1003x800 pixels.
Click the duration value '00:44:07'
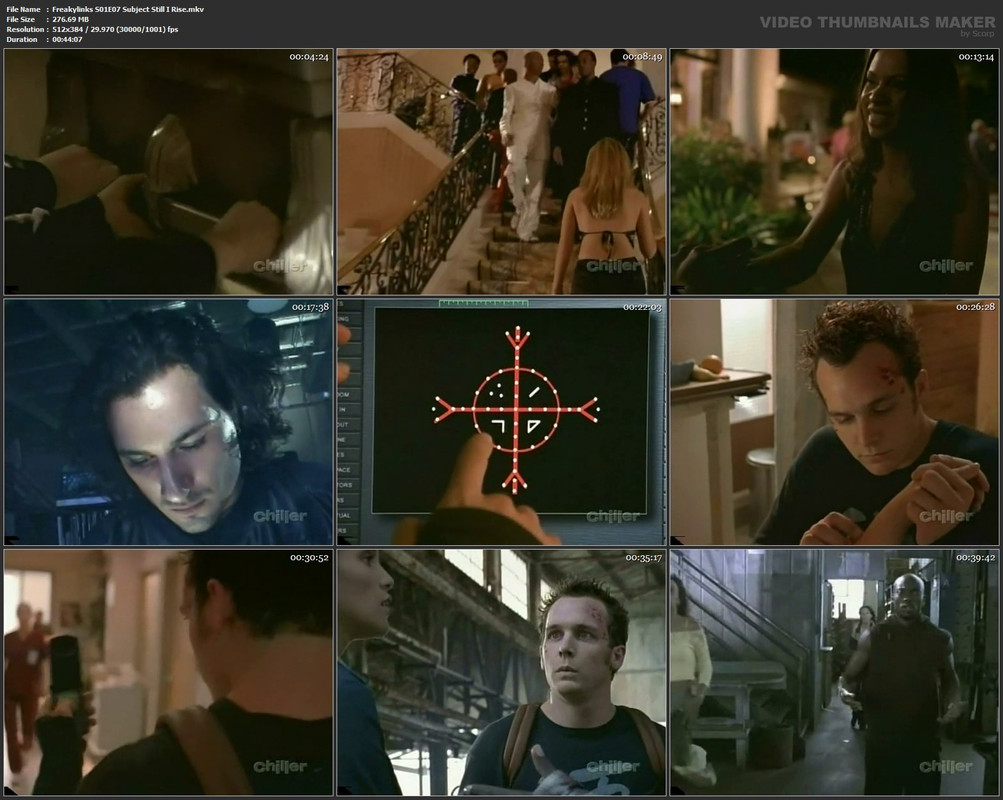pyautogui.click(x=67, y=40)
